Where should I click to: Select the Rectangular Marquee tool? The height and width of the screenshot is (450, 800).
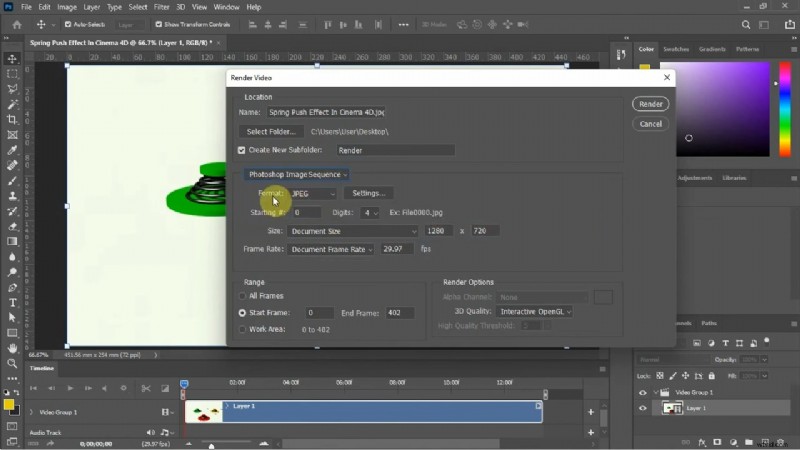[12, 74]
